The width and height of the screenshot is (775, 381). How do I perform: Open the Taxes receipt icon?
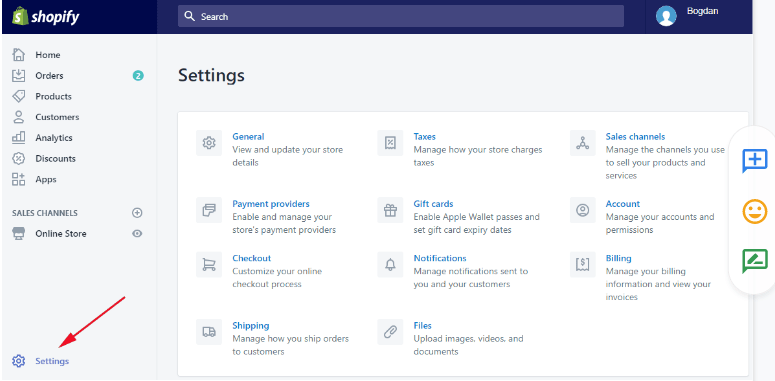click(390, 143)
